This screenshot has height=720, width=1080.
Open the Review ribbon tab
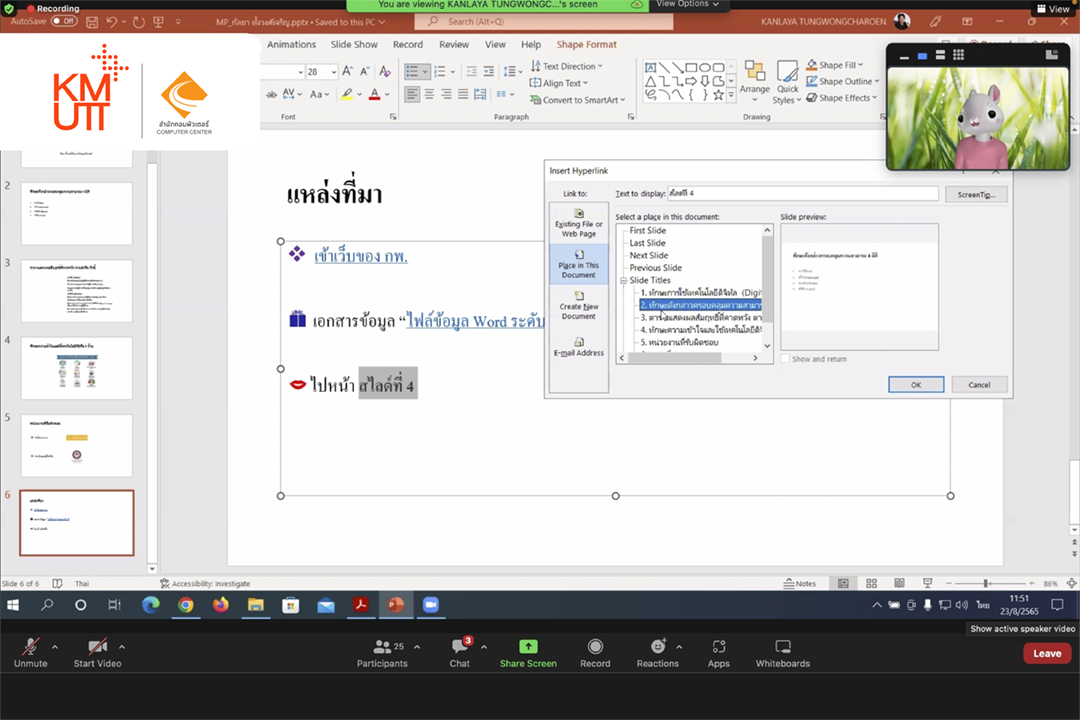(454, 44)
